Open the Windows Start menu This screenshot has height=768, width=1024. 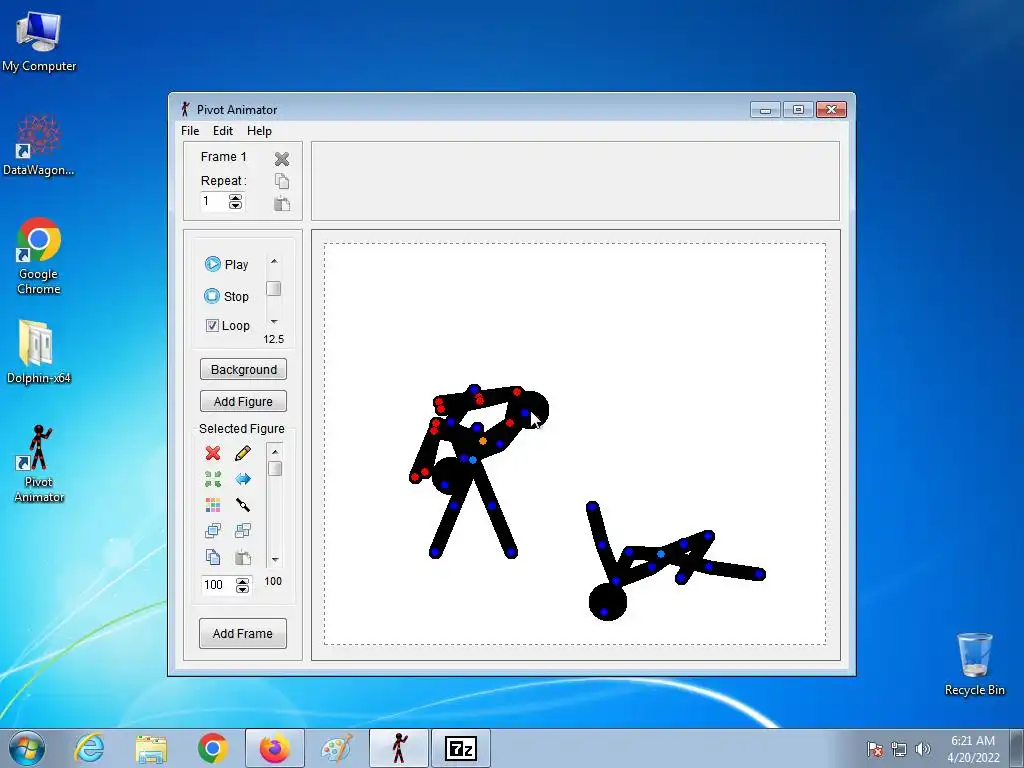click(x=27, y=748)
